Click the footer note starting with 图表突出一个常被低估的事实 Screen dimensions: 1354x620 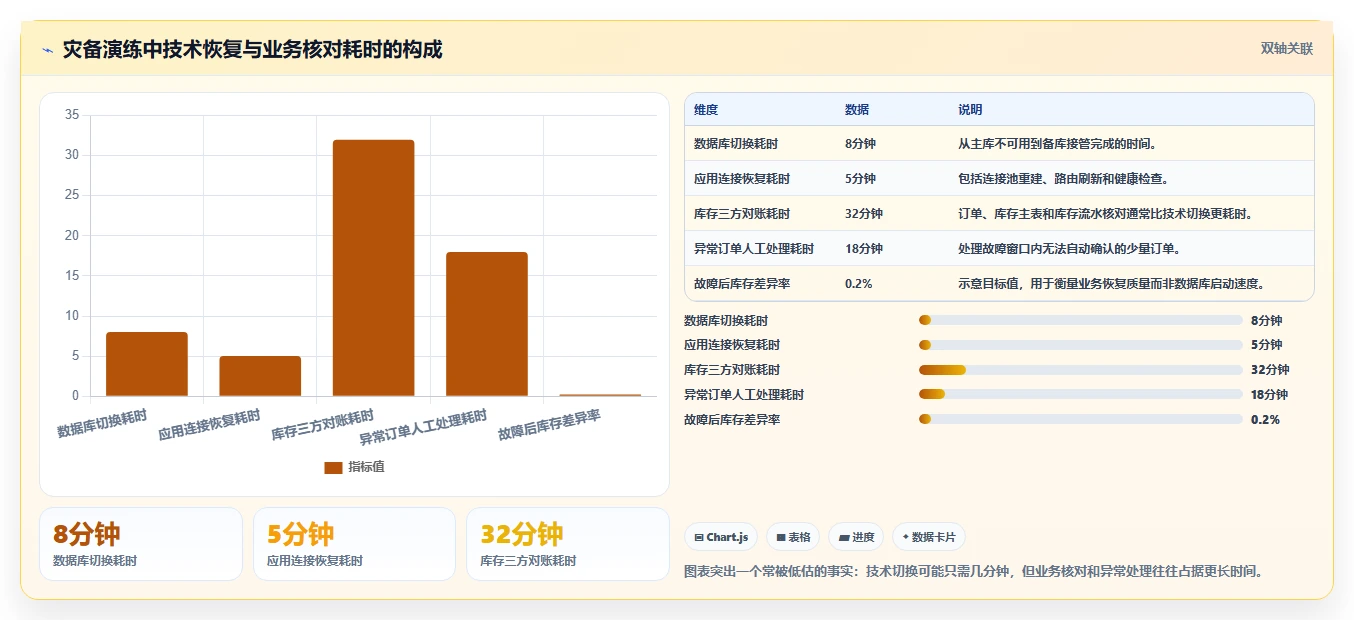pos(975,572)
